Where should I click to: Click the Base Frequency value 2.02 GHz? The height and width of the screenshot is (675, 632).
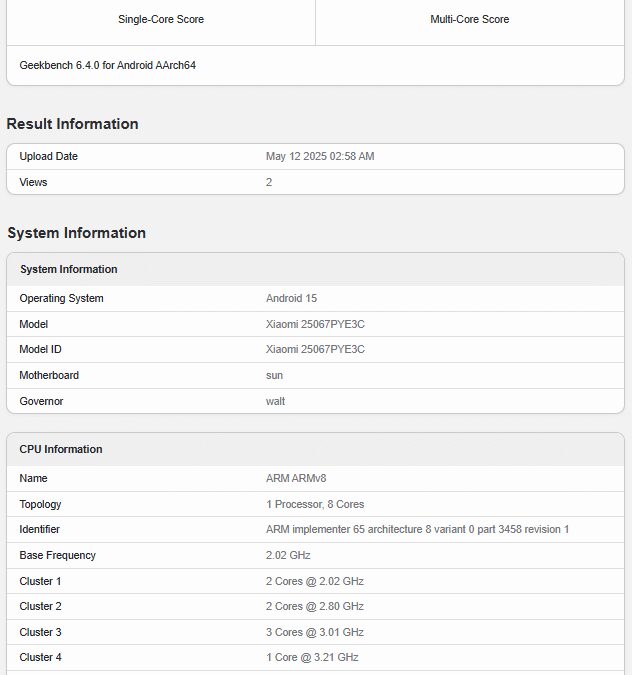(x=290, y=555)
